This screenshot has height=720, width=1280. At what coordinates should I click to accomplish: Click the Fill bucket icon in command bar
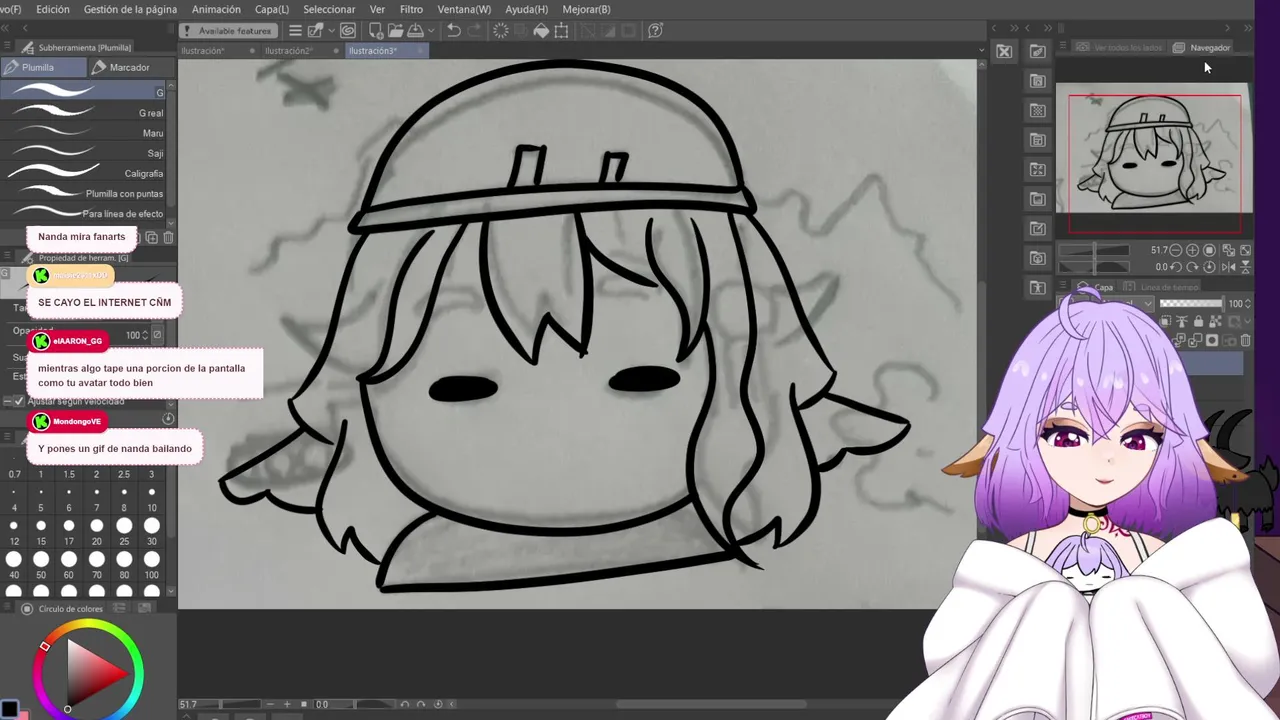pos(541,30)
